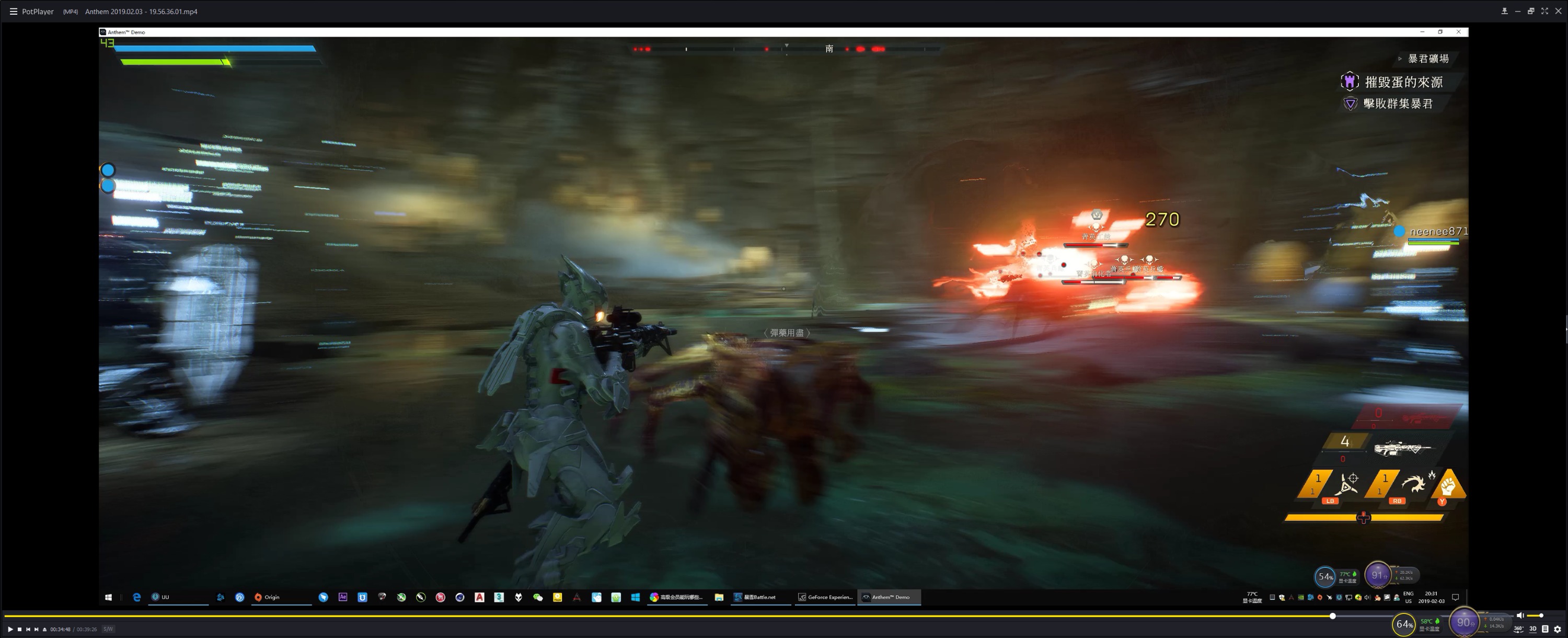Stop video playback
The image size is (1568, 638).
19,629
